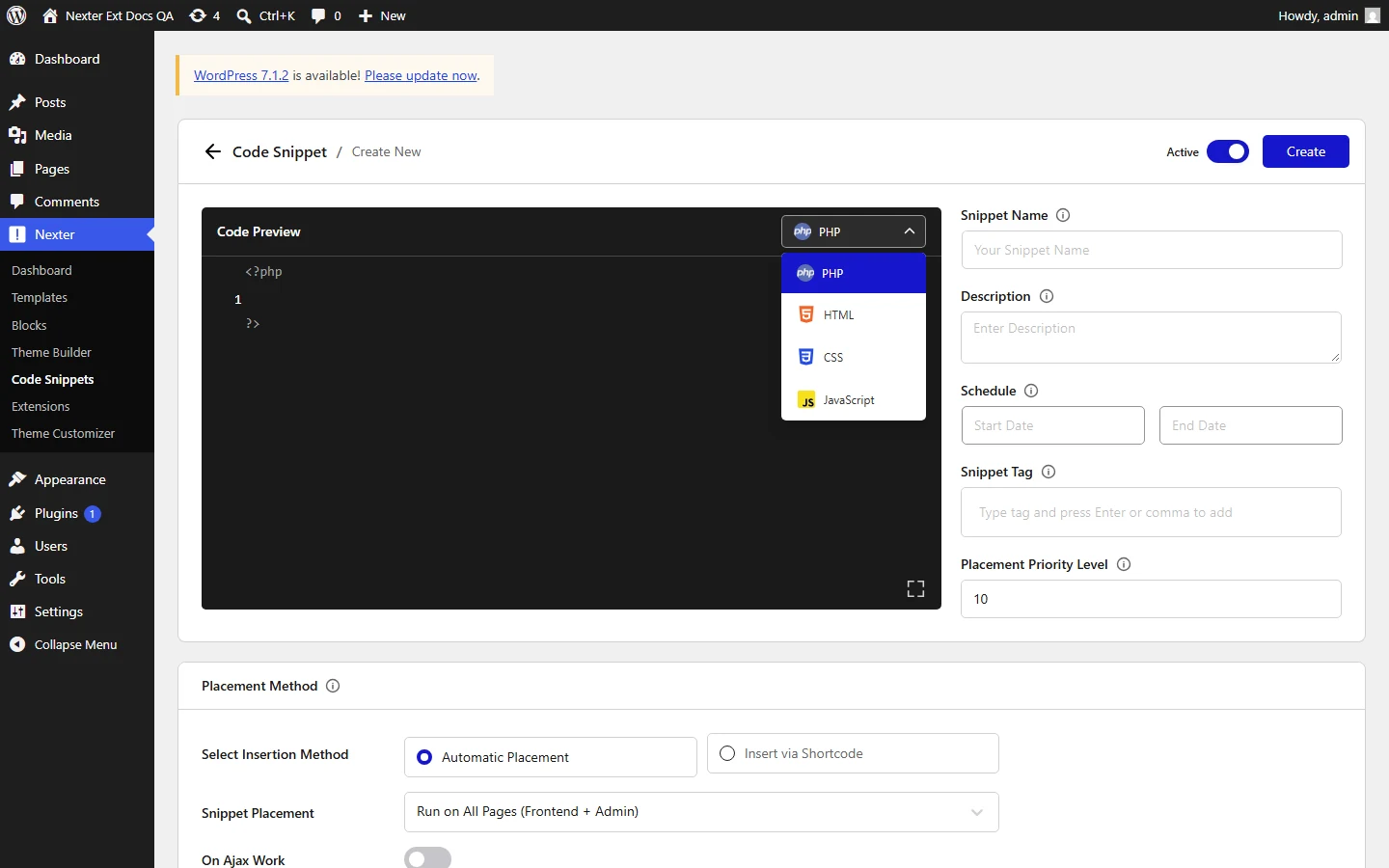The image size is (1389, 868).
Task: Click info icon next to Placement Method
Action: coord(333,686)
